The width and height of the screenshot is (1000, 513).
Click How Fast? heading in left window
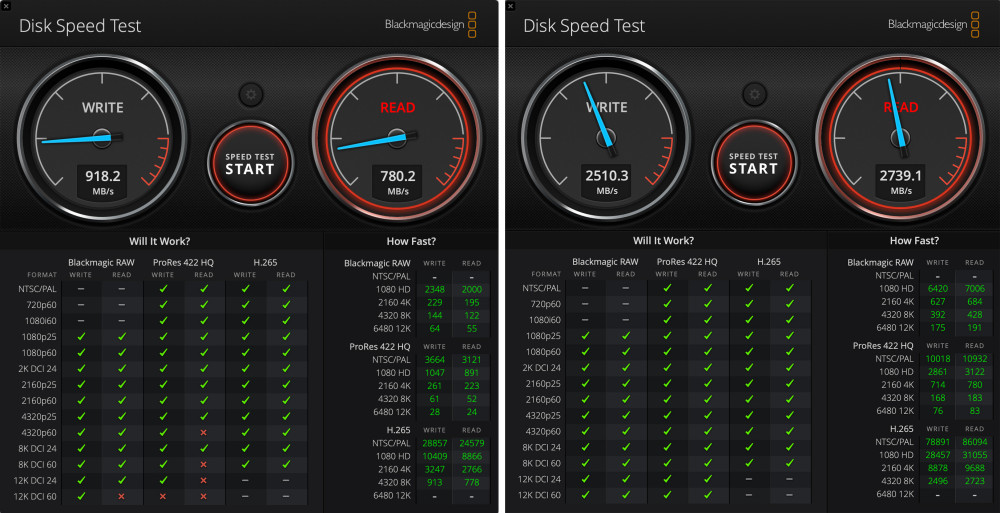click(x=411, y=241)
